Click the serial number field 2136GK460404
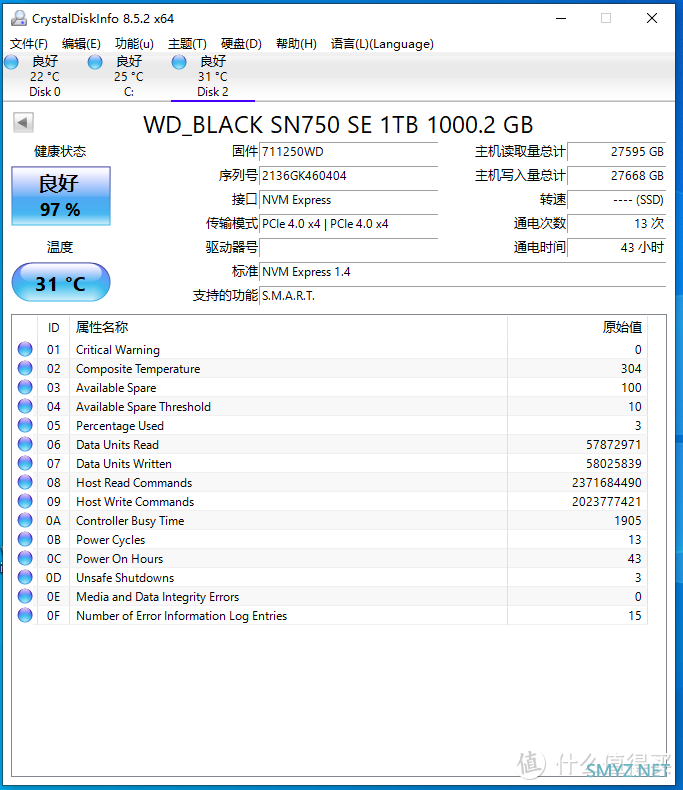 (x=349, y=176)
